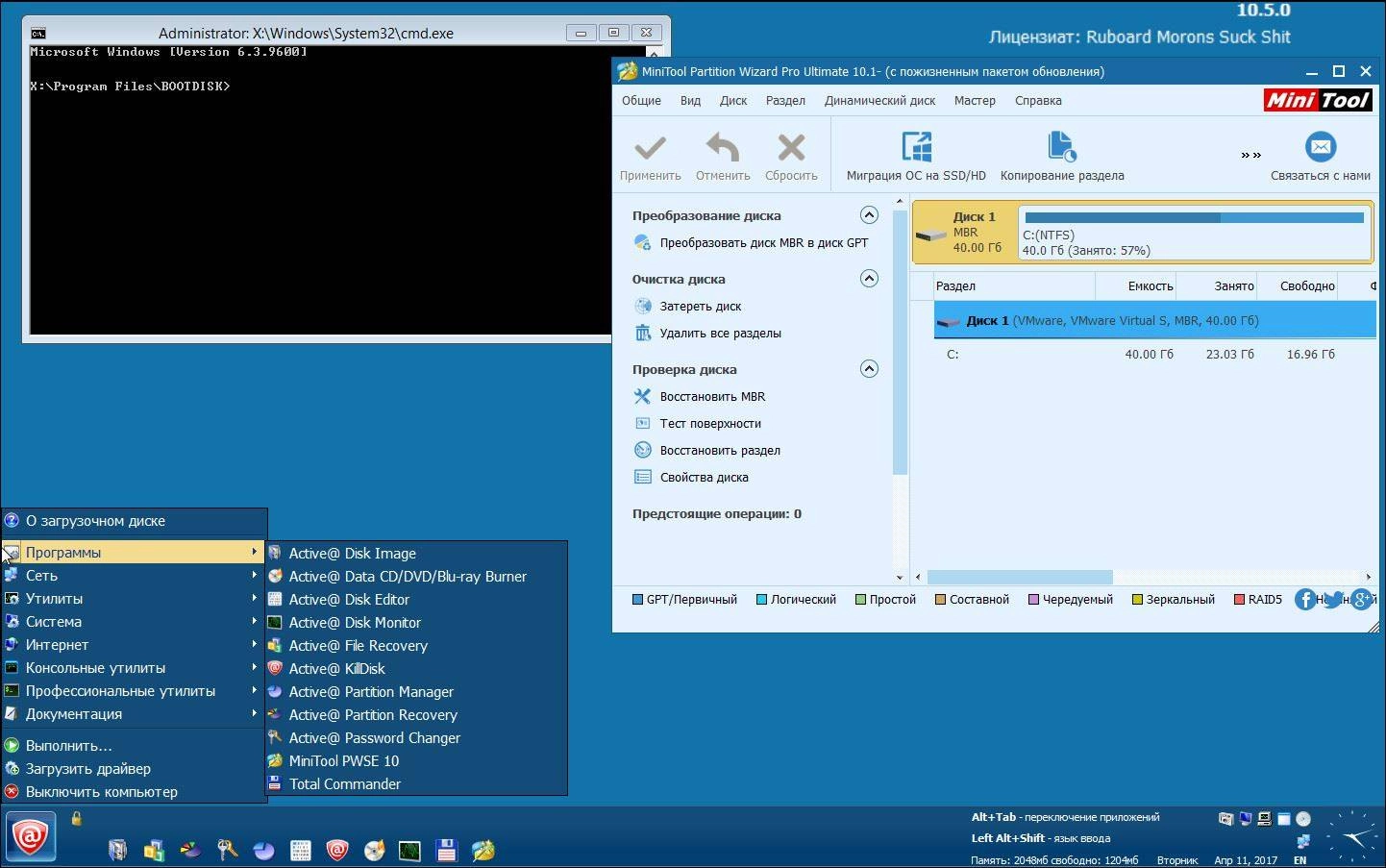Launch Active@ Disk Image from submenu
Screen dimensions: 1386x868
point(416,553)
